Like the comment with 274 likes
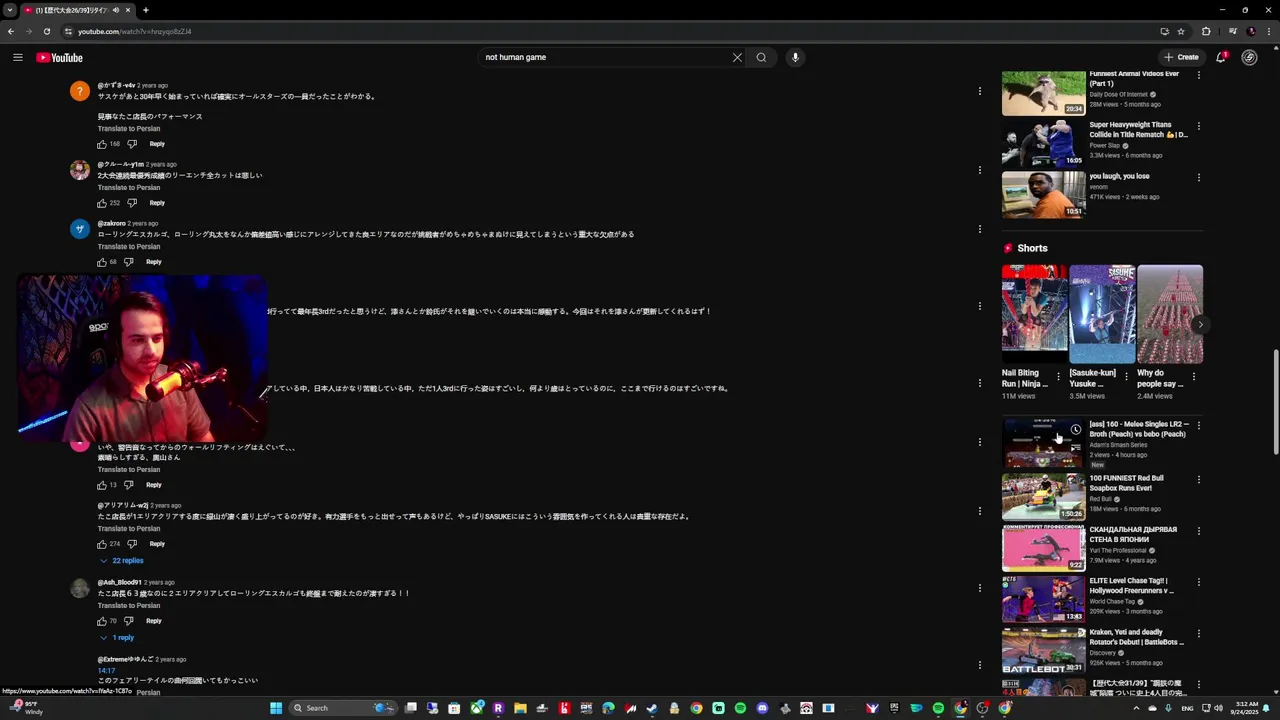The width and height of the screenshot is (1280, 720). (x=102, y=544)
